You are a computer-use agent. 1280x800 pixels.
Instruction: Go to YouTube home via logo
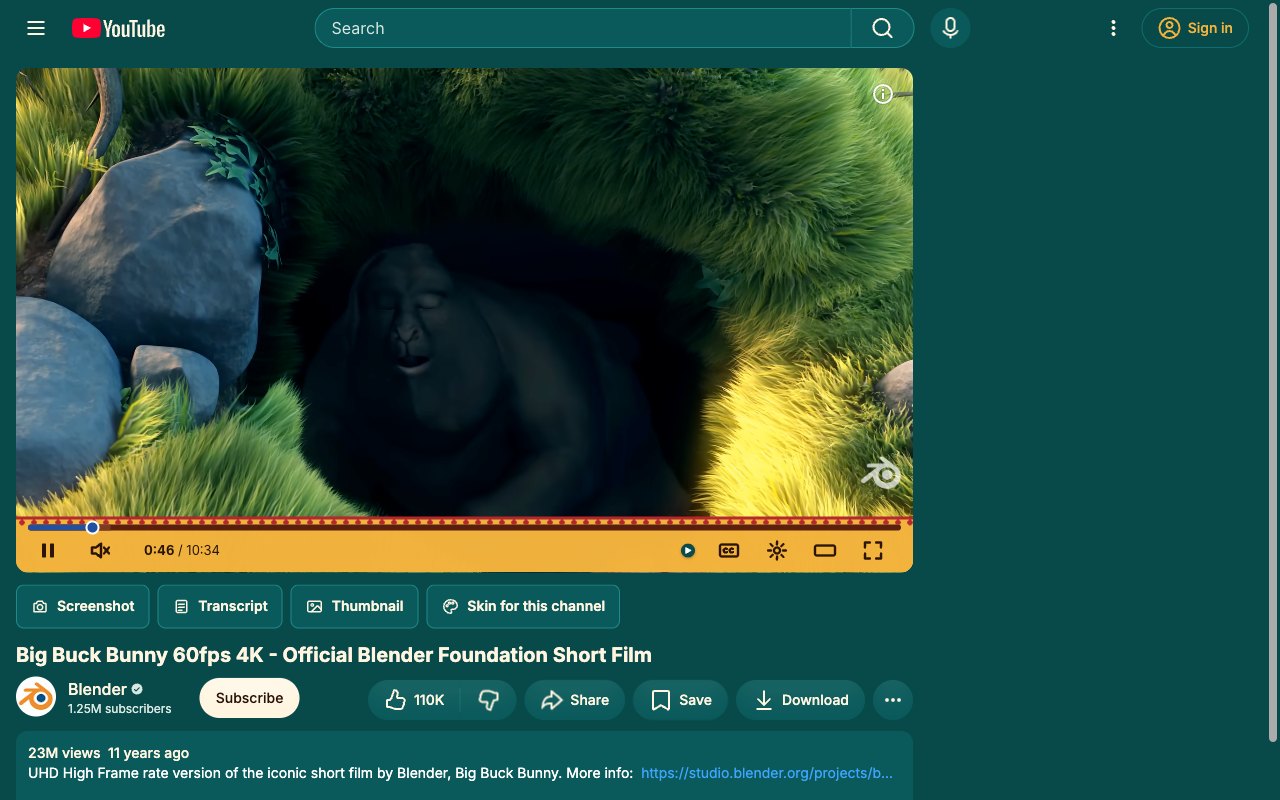118,28
